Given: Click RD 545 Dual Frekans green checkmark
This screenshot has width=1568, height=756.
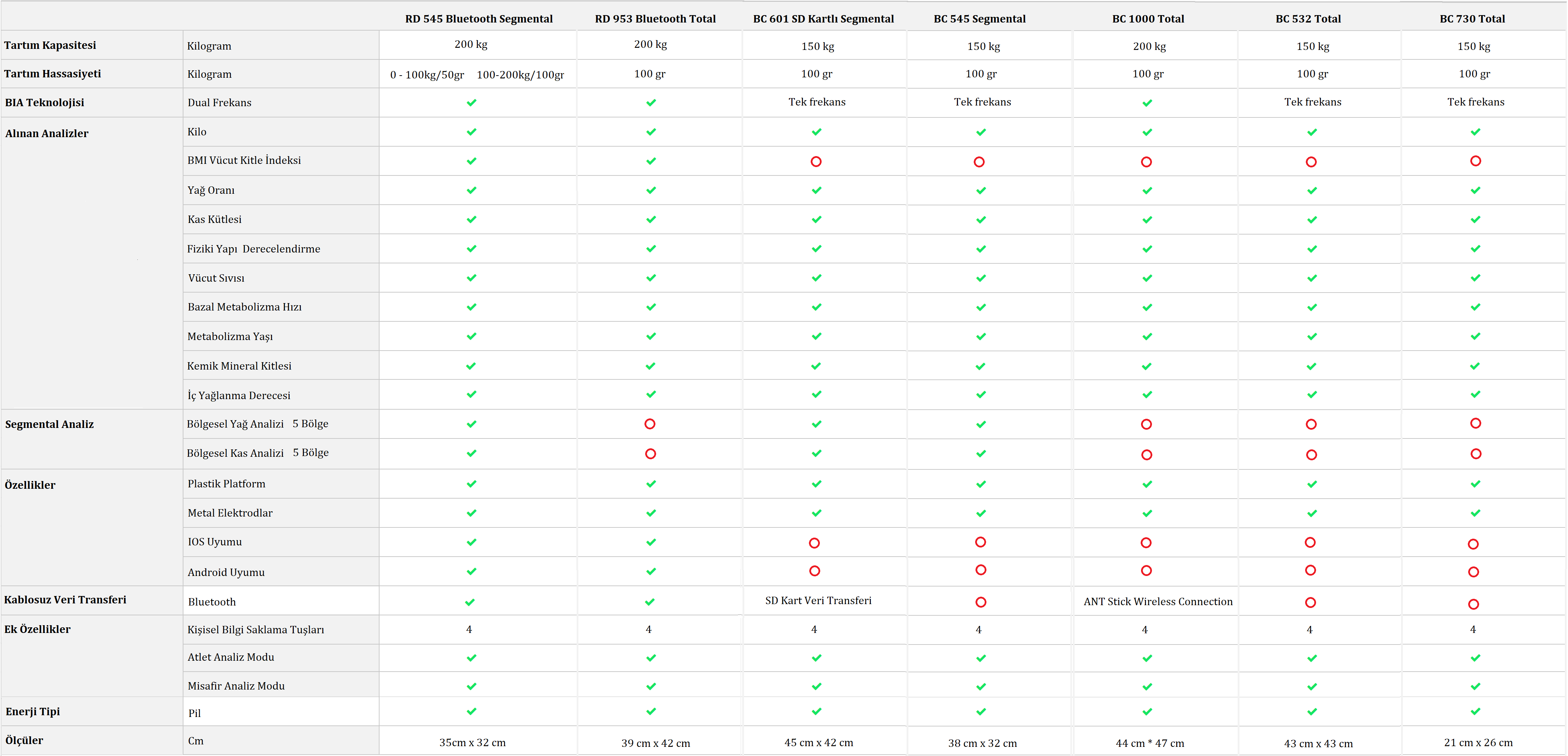Looking at the screenshot, I should pos(471,102).
